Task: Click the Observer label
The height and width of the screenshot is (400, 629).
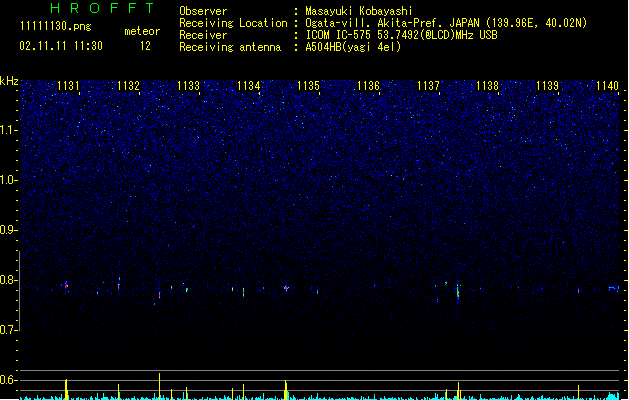Action: (x=203, y=11)
